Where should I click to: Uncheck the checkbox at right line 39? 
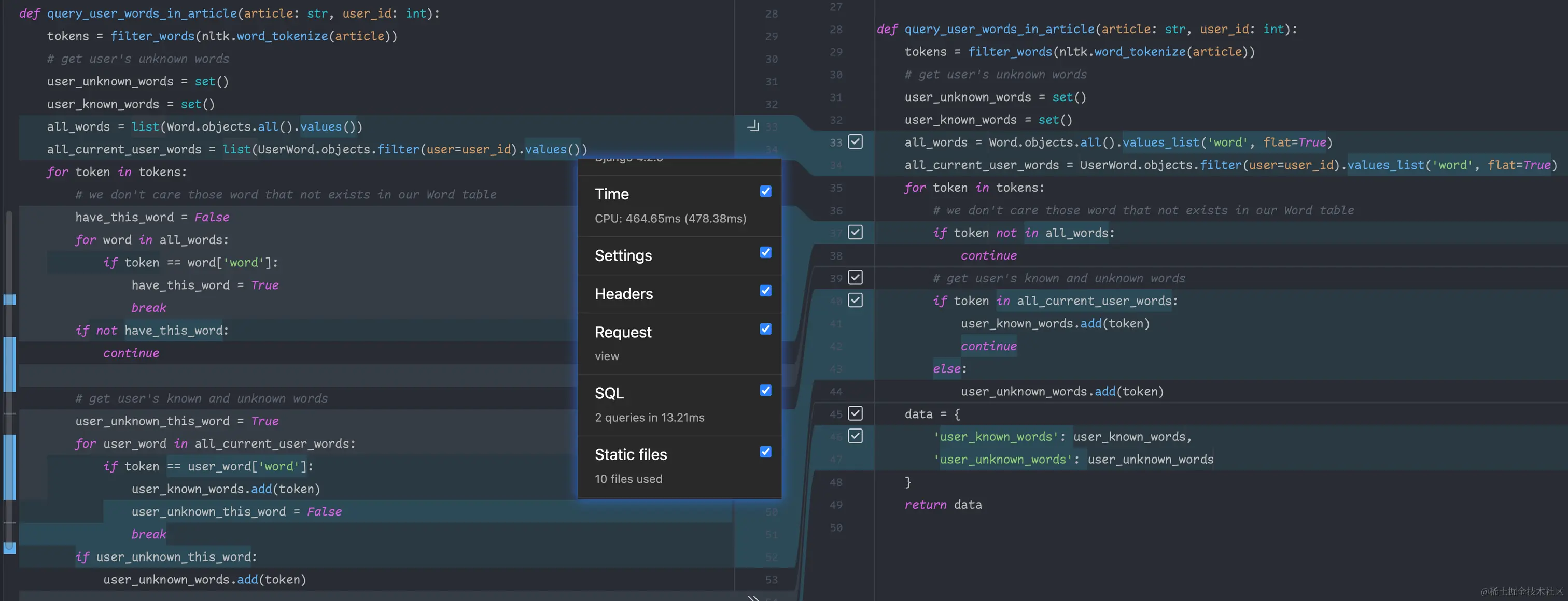coord(855,277)
